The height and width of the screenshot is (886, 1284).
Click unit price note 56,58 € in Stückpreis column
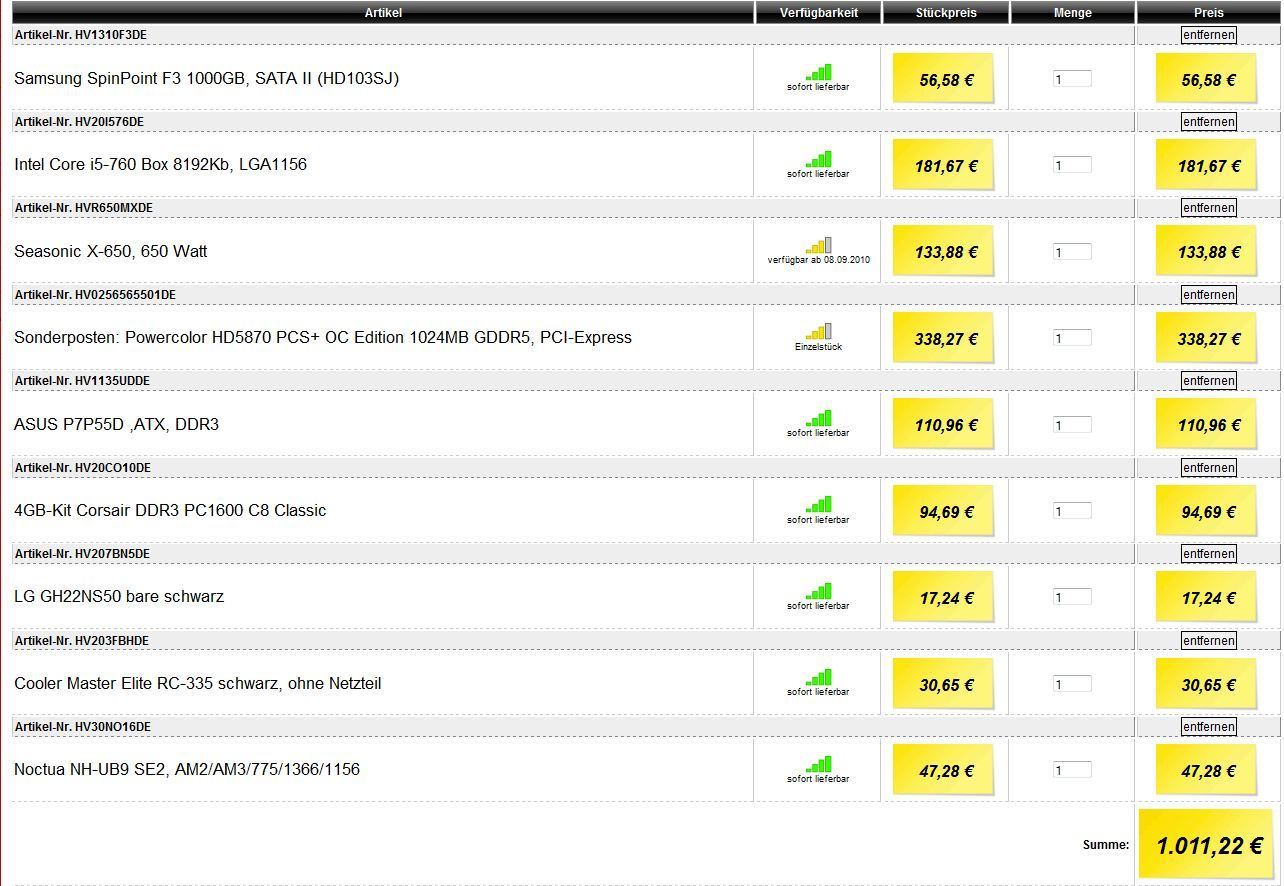point(944,78)
